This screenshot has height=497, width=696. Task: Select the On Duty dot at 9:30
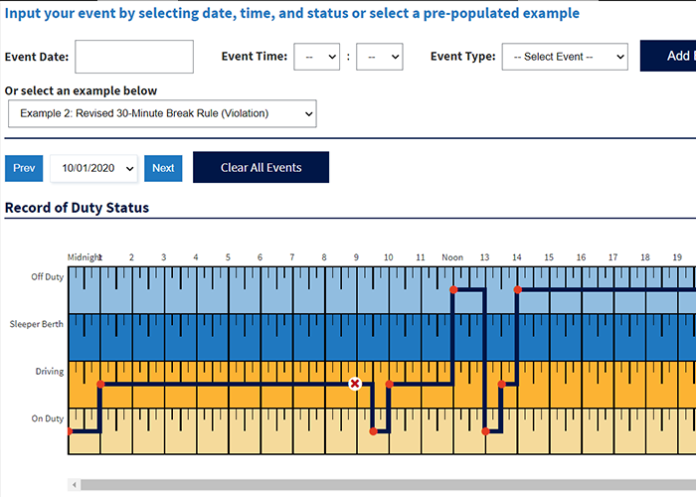click(373, 432)
